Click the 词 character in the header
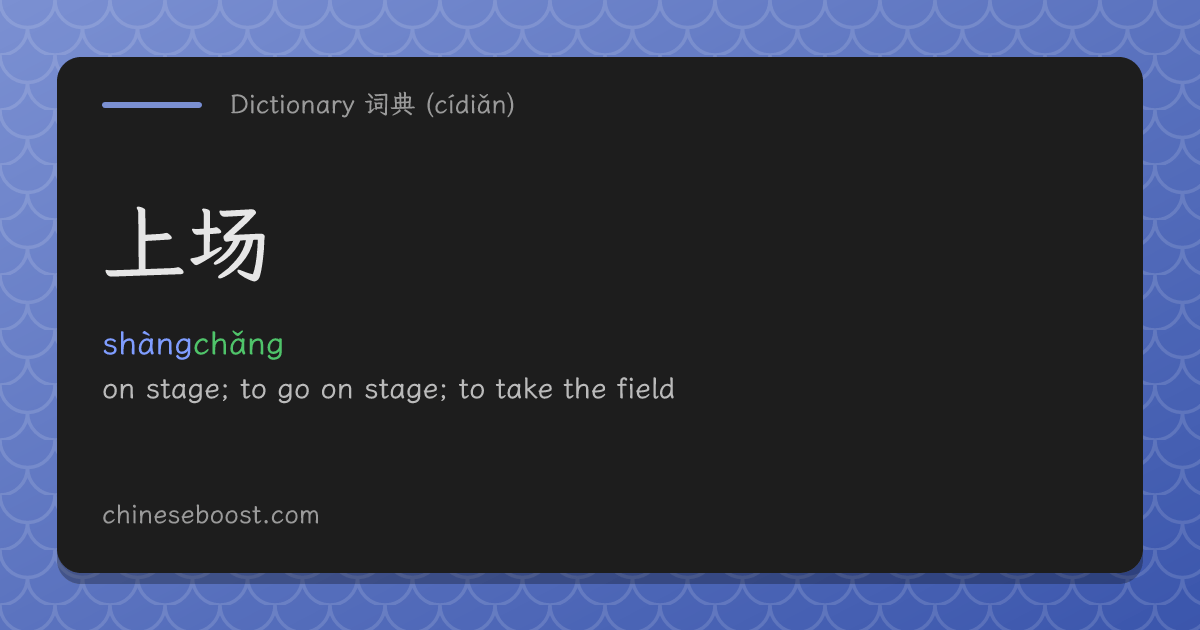The image size is (1200, 630). click(x=377, y=105)
